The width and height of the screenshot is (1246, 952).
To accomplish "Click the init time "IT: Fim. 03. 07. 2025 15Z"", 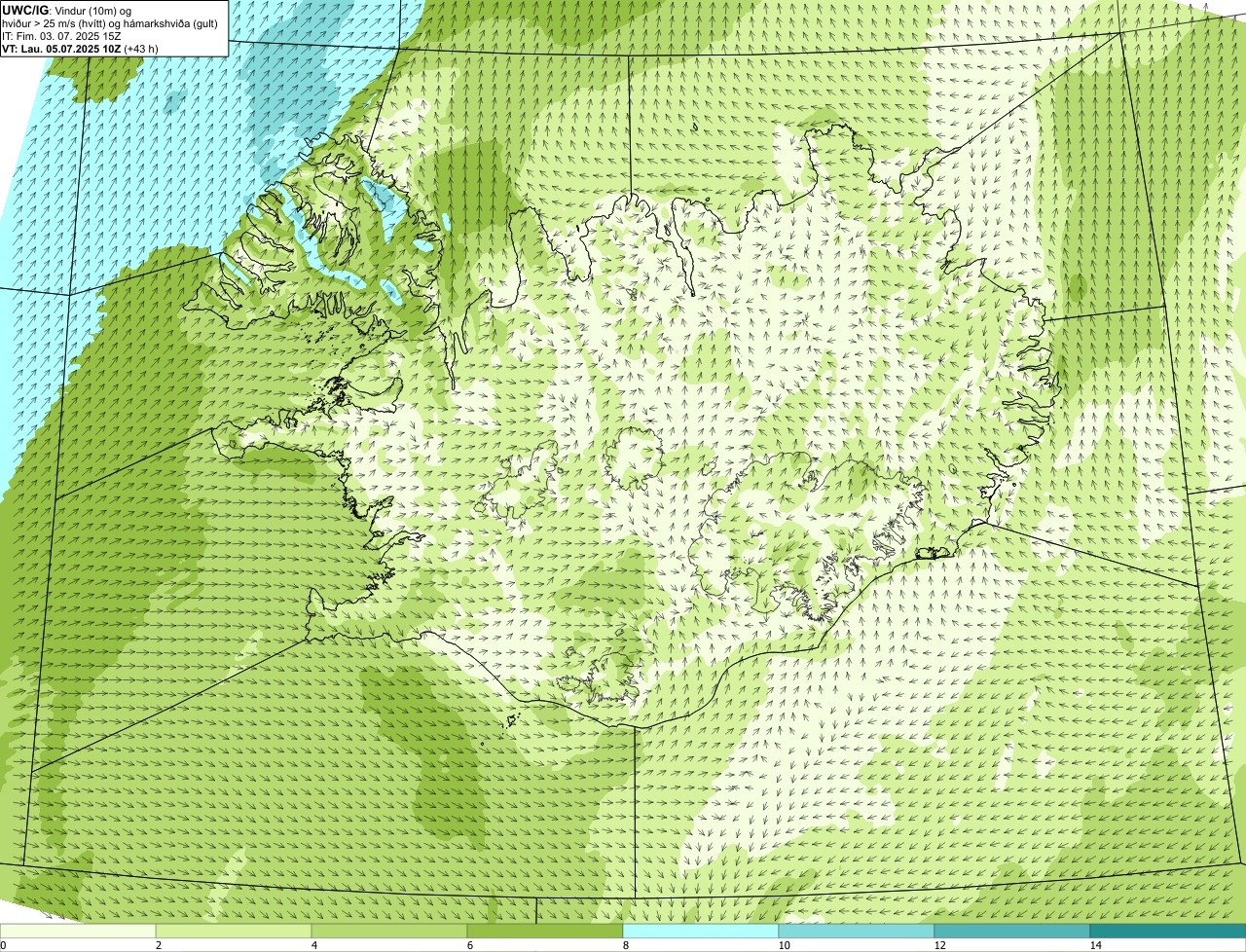I will point(61,35).
